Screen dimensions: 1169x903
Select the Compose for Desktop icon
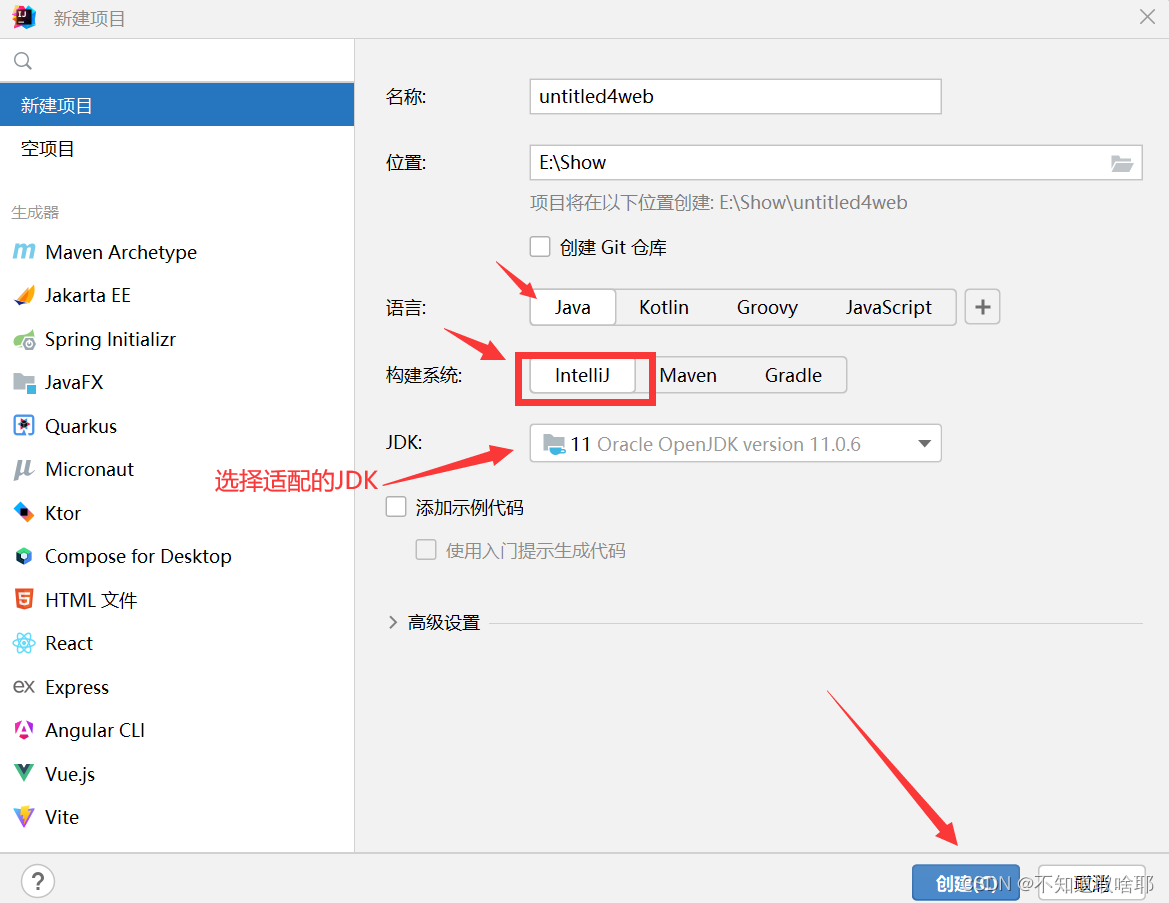click(24, 556)
